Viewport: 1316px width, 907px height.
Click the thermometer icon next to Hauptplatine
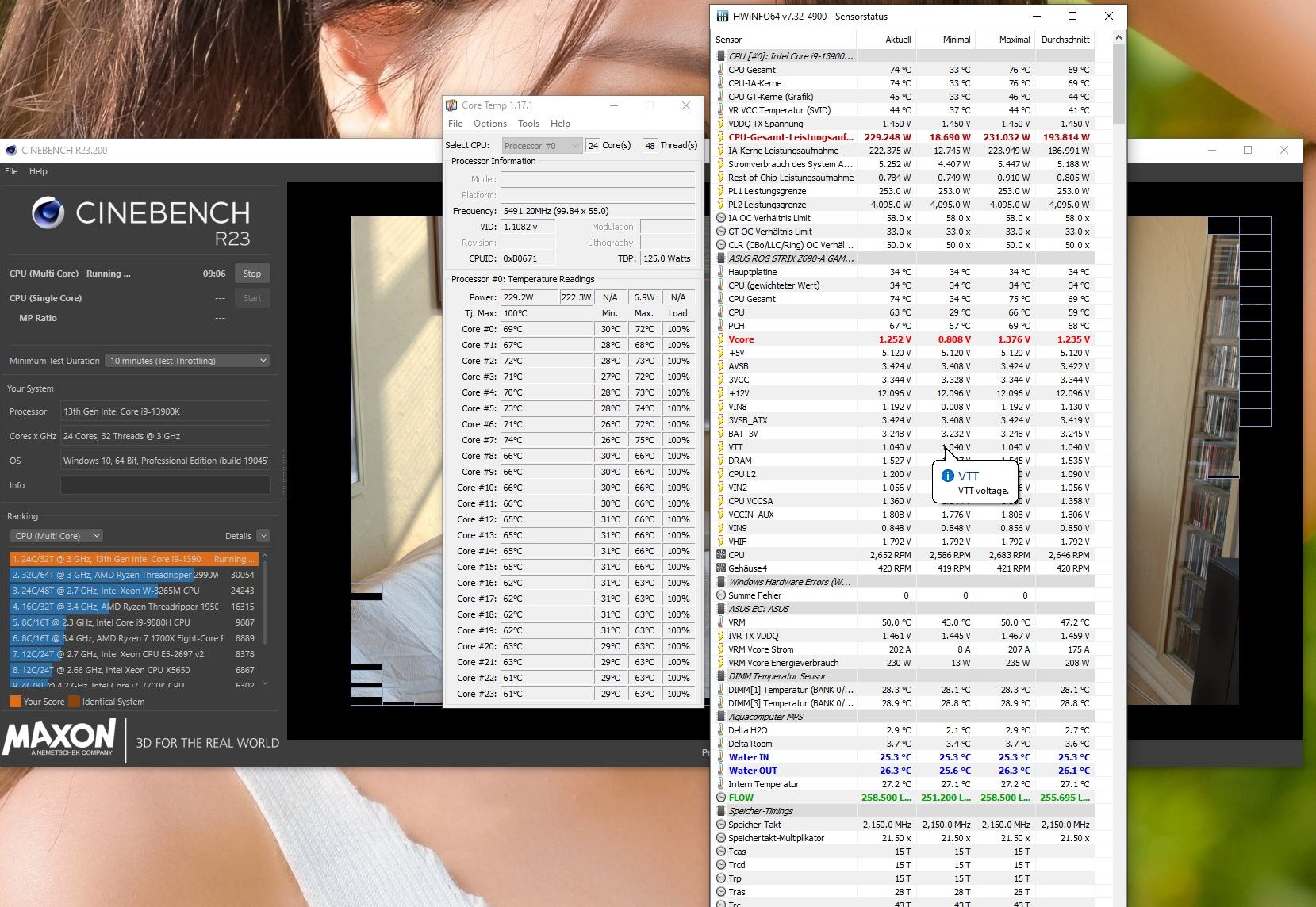pyautogui.click(x=721, y=272)
